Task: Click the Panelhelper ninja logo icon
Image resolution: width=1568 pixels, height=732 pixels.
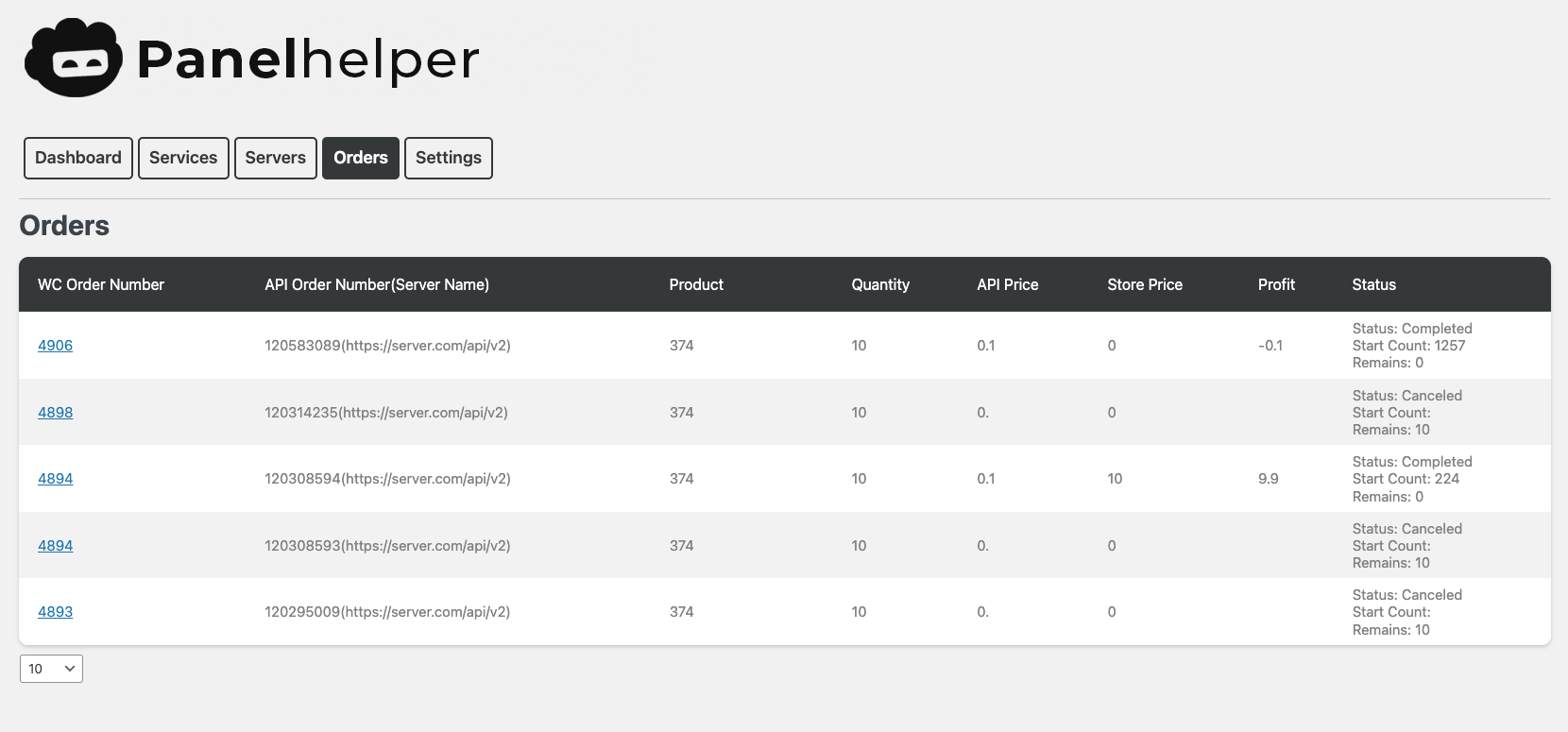Action: pos(74,59)
